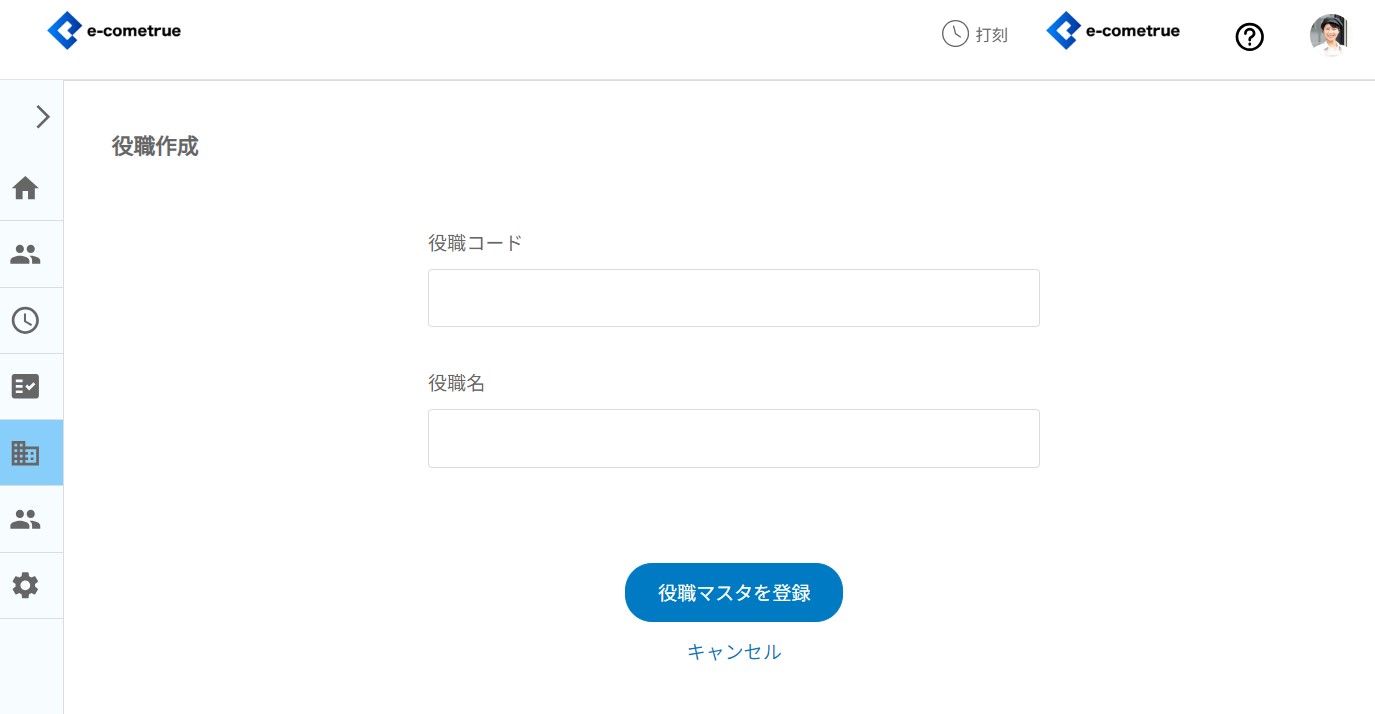1375x714 pixels.
Task: Expand the sidebar with the chevron arrow
Action: (x=42, y=117)
